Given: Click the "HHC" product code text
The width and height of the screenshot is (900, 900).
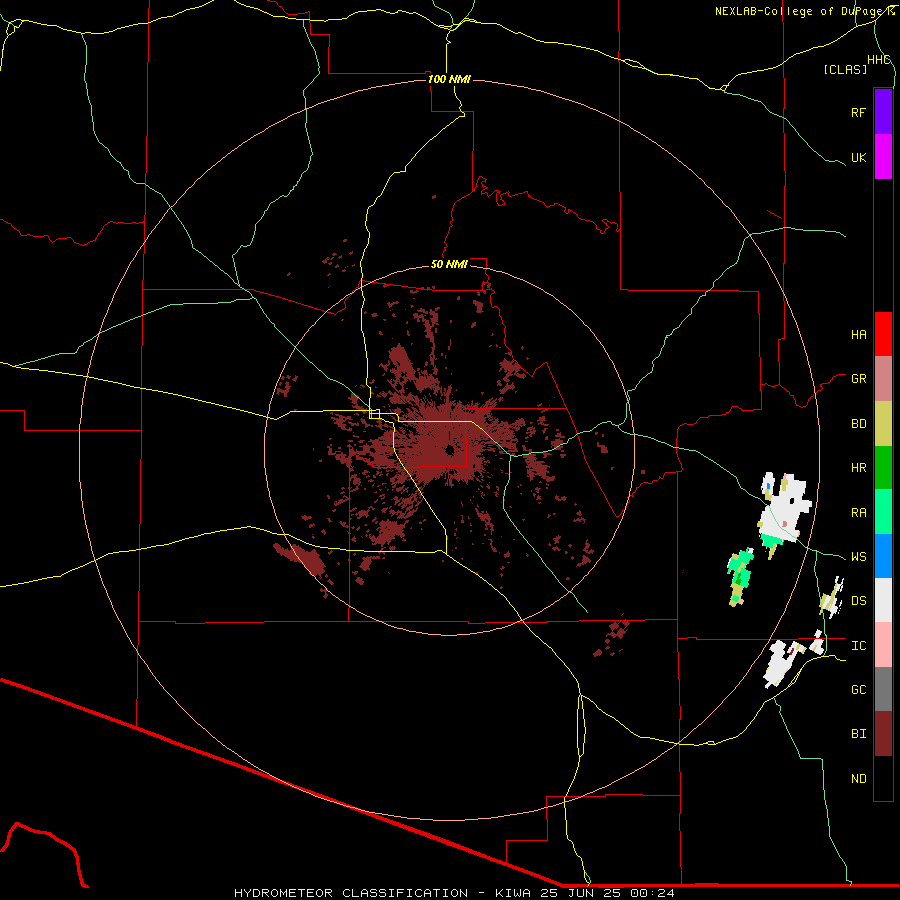Looking at the screenshot, I should pos(878,60).
